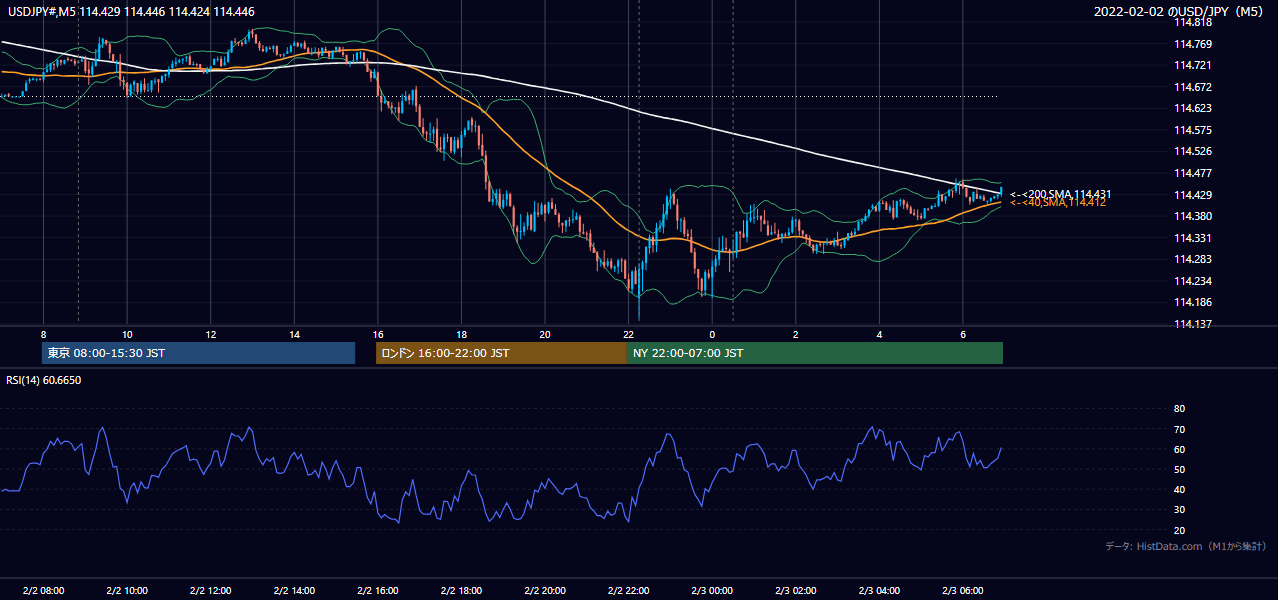Click RSI axis level 50

coord(1180,470)
